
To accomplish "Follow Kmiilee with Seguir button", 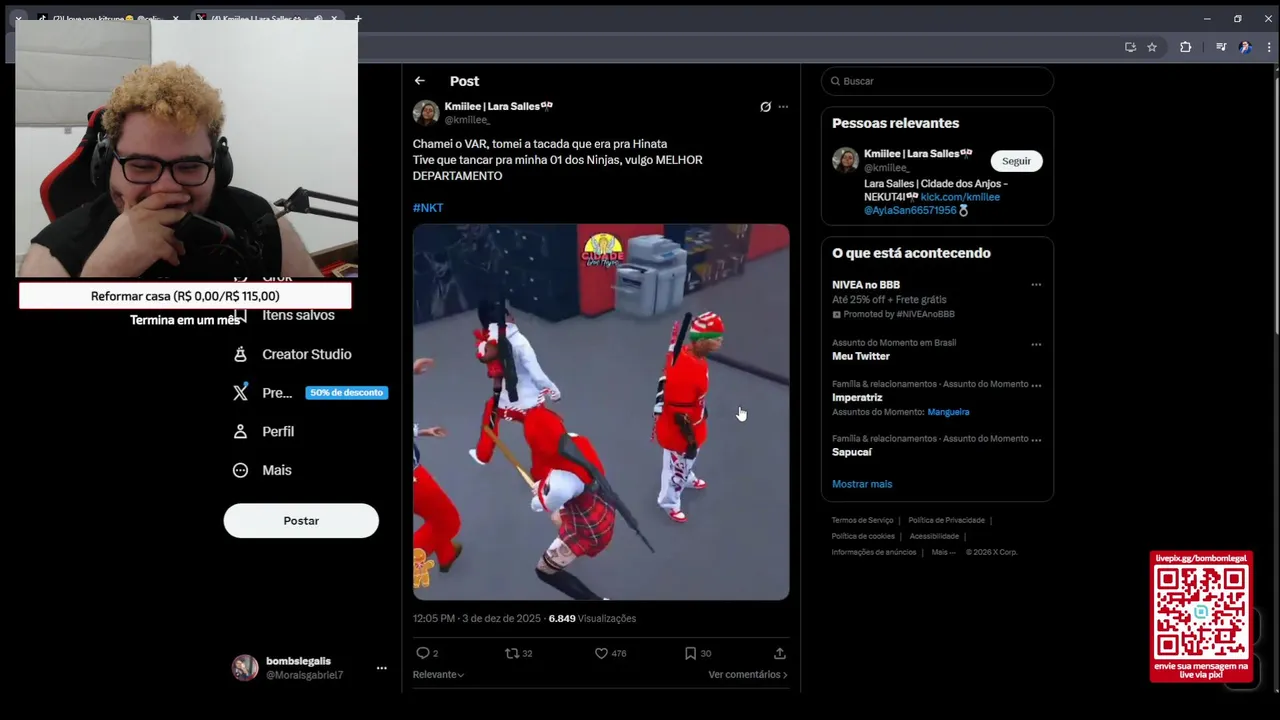I will (1016, 161).
